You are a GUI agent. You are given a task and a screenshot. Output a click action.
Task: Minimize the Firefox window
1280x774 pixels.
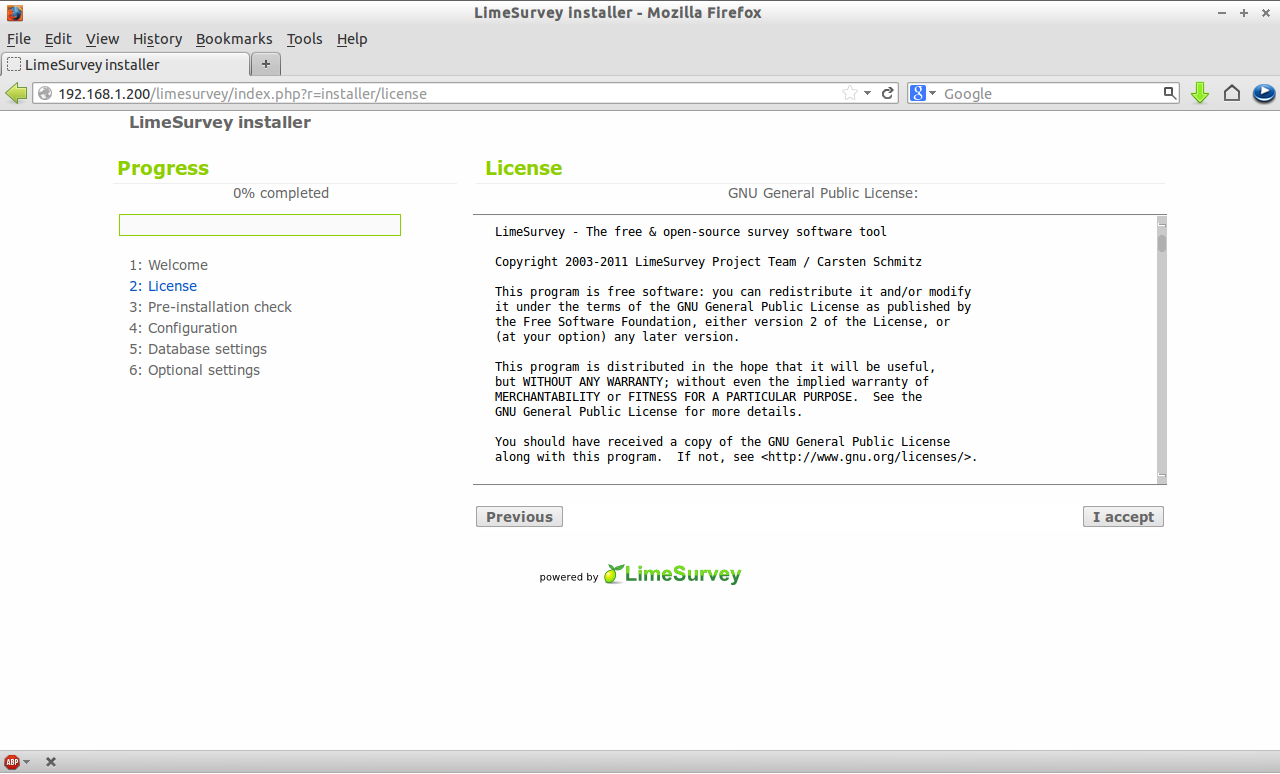(x=1223, y=13)
